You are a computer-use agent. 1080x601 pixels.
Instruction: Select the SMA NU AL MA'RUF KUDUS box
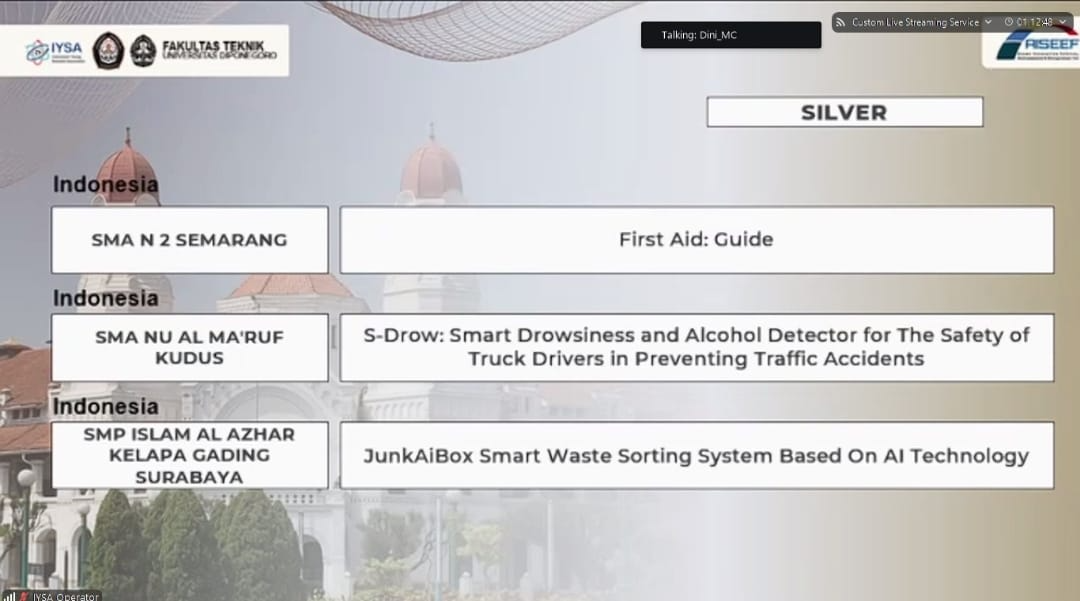tap(189, 347)
